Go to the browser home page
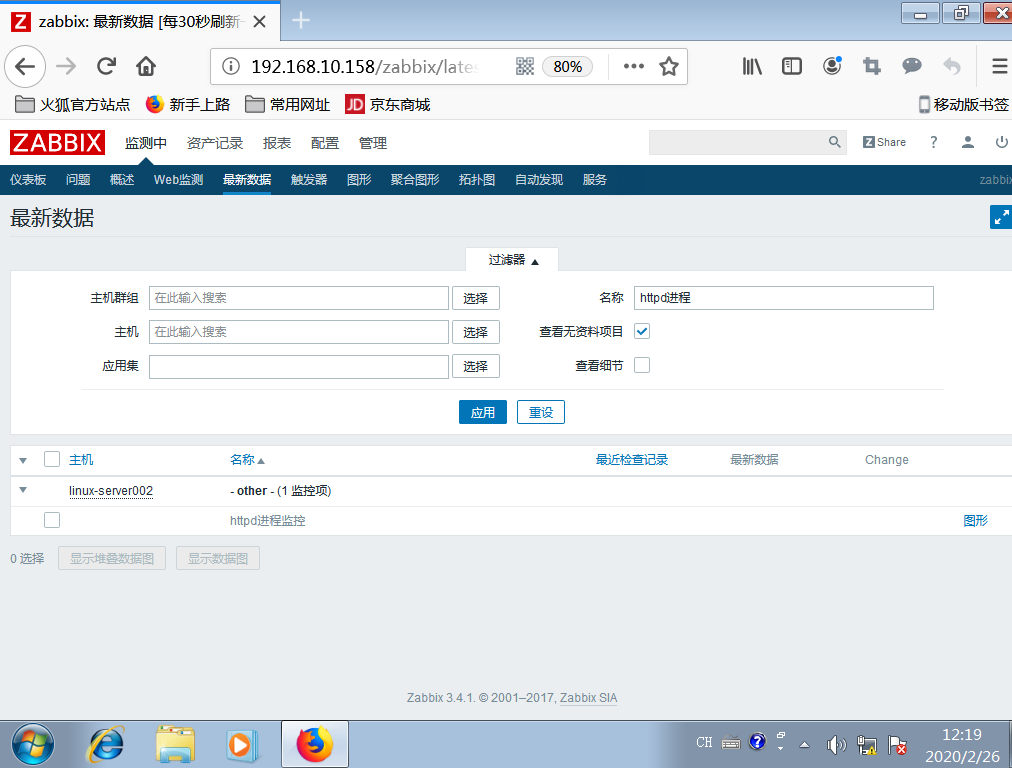Viewport: 1012px width, 768px height. click(x=146, y=66)
